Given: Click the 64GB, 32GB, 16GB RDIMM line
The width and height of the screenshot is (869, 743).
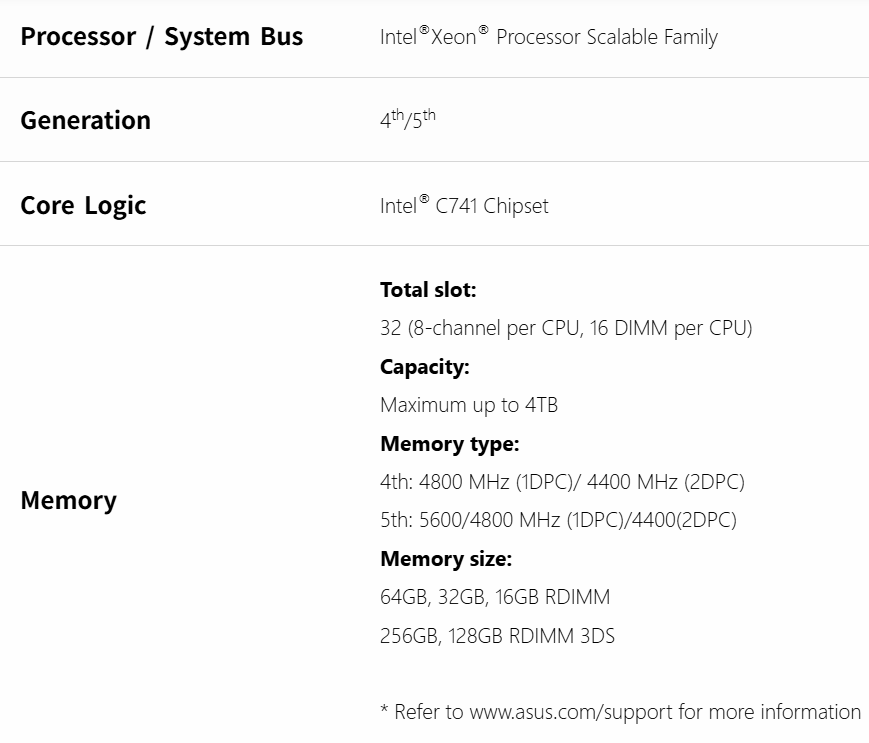Looking at the screenshot, I should click(495, 597).
